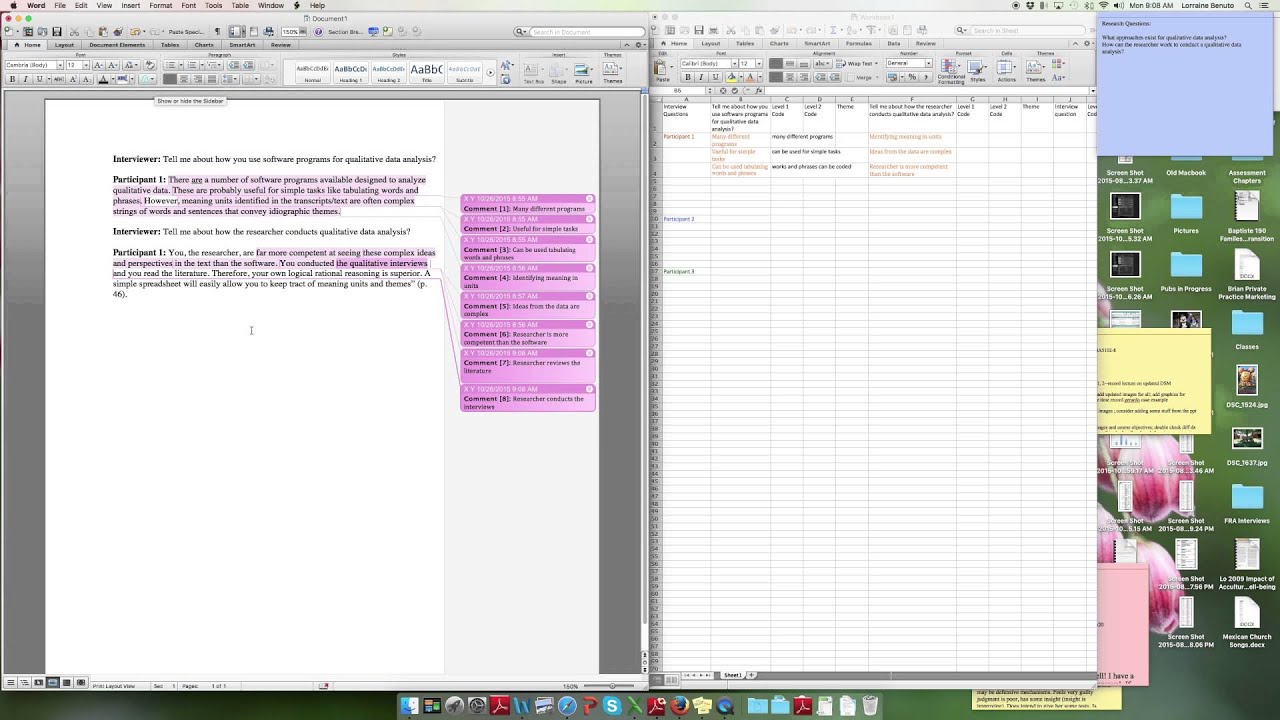Viewport: 1280px width, 720px height.
Task: Open the Layout tab in Word
Action: point(64,45)
